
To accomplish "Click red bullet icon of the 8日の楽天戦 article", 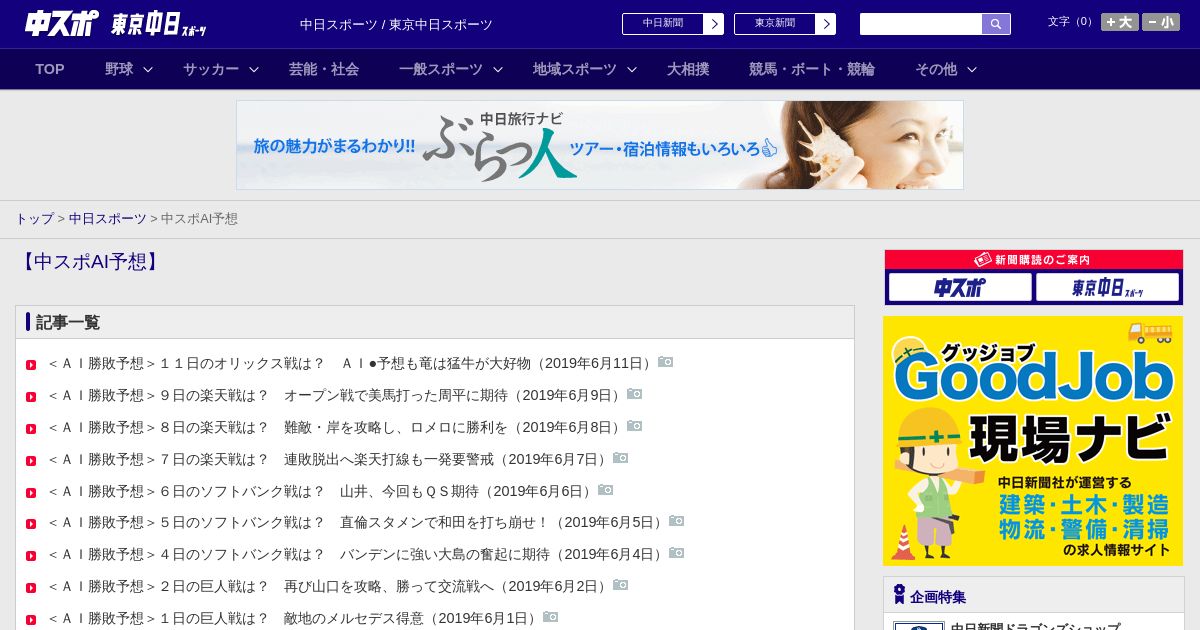I will point(31,429).
